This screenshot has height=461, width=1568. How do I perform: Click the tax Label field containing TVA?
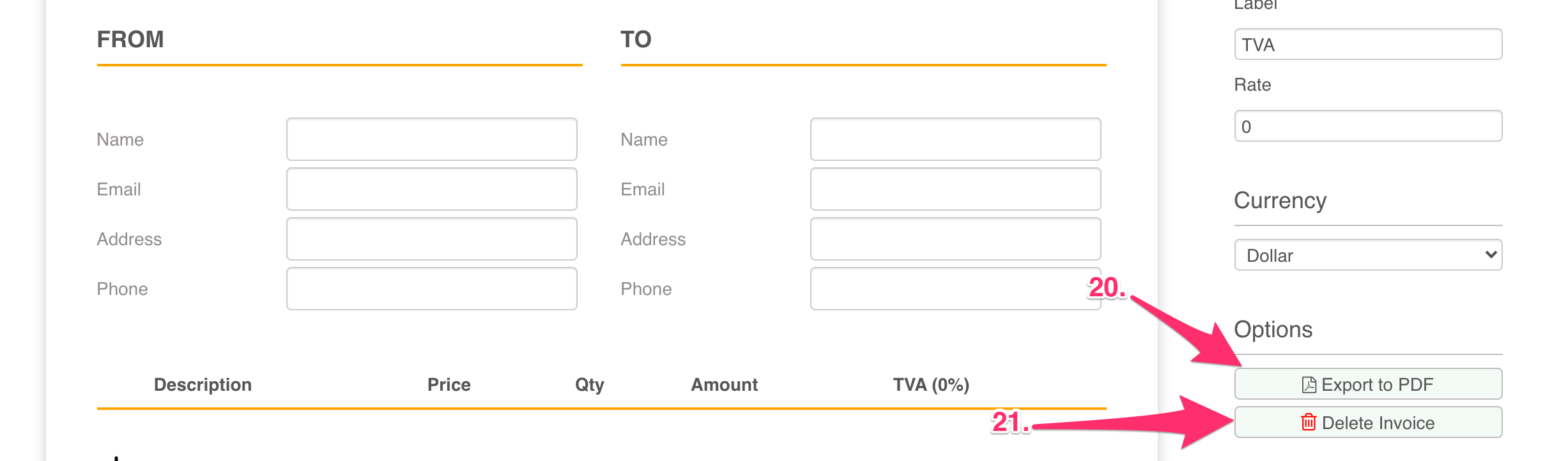coord(1367,45)
